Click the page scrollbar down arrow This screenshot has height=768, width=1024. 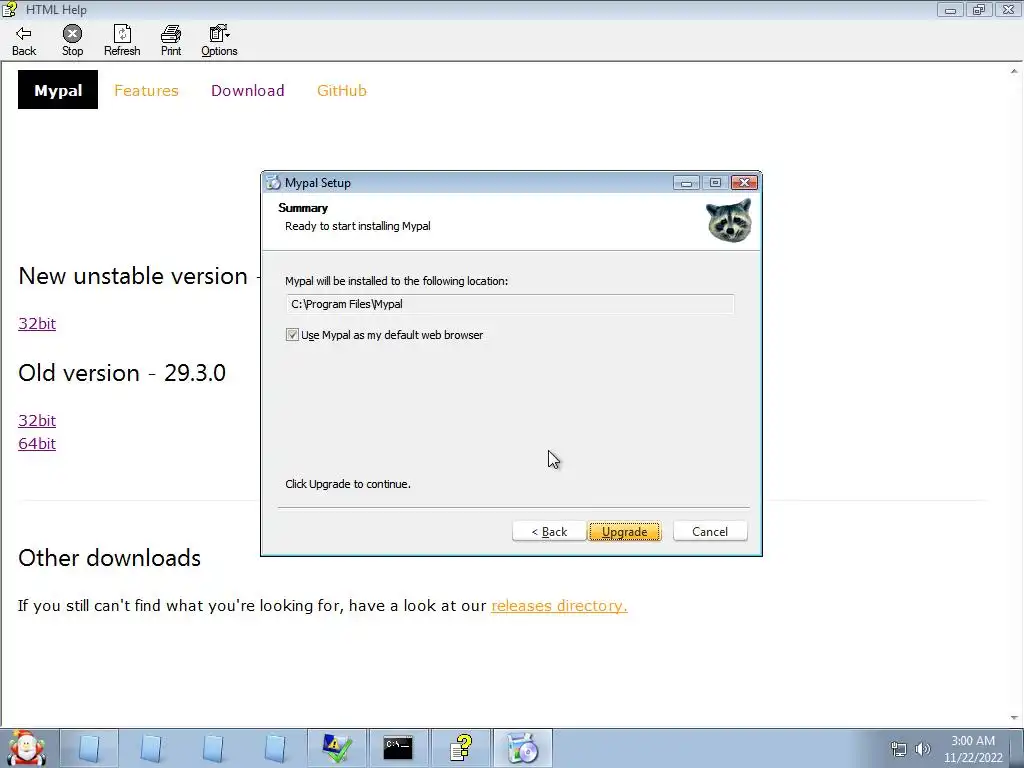tap(1014, 718)
